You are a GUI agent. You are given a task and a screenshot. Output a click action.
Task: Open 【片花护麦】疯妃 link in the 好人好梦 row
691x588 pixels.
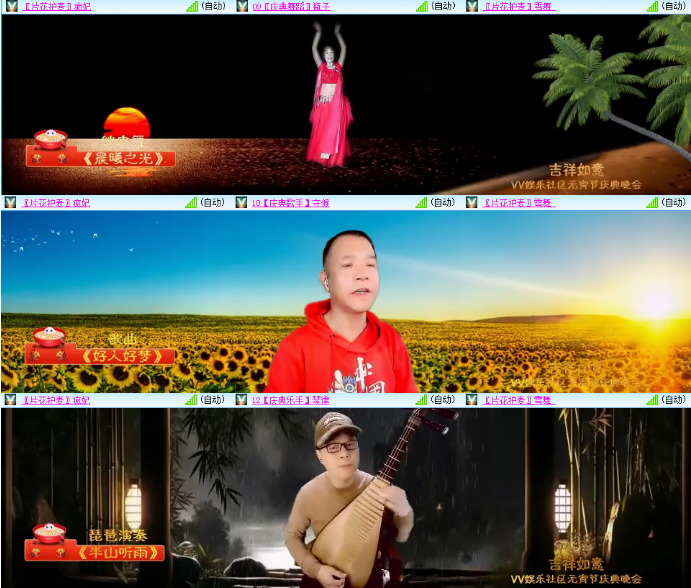click(x=56, y=203)
